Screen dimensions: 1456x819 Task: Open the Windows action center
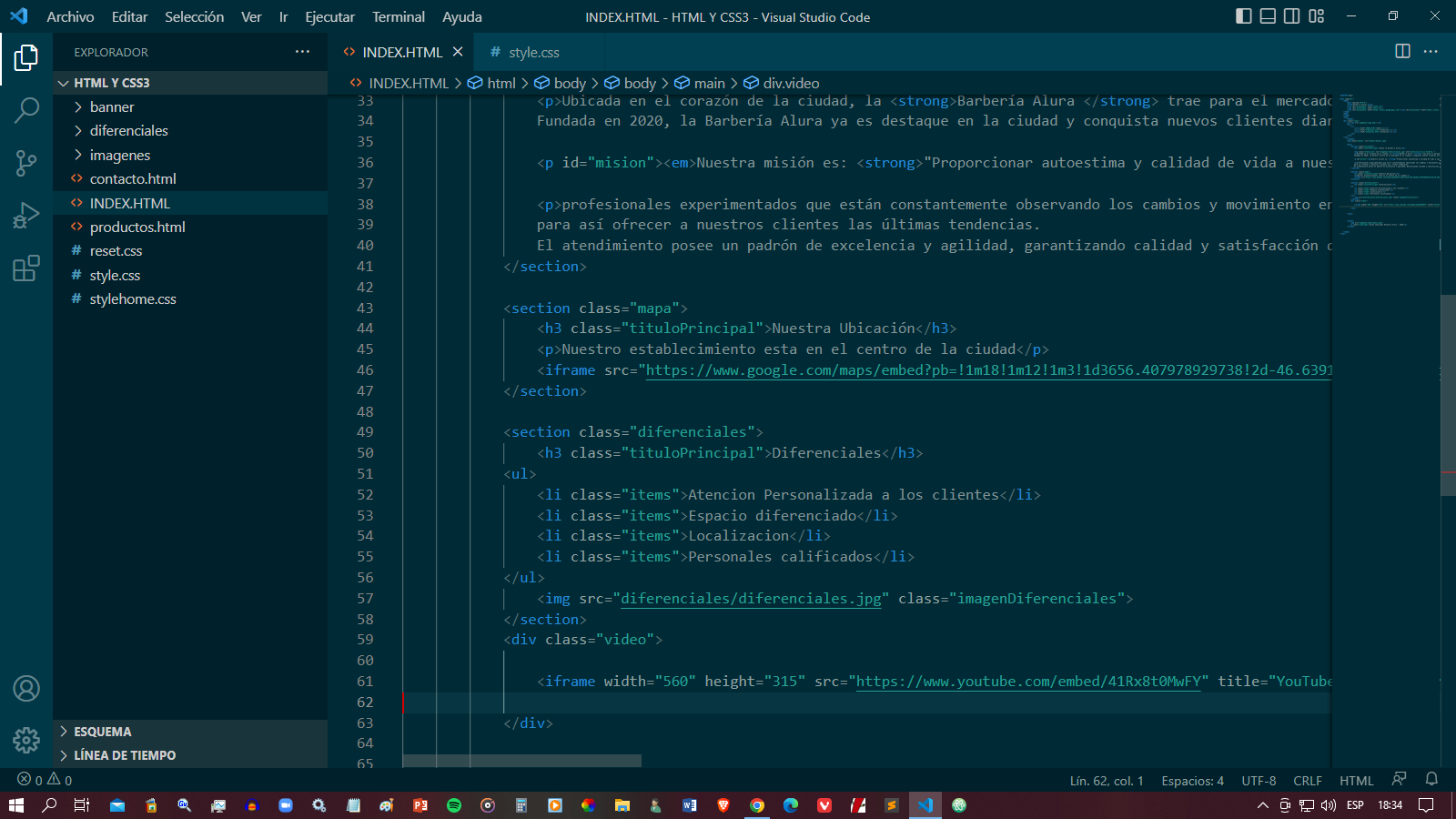1426,805
